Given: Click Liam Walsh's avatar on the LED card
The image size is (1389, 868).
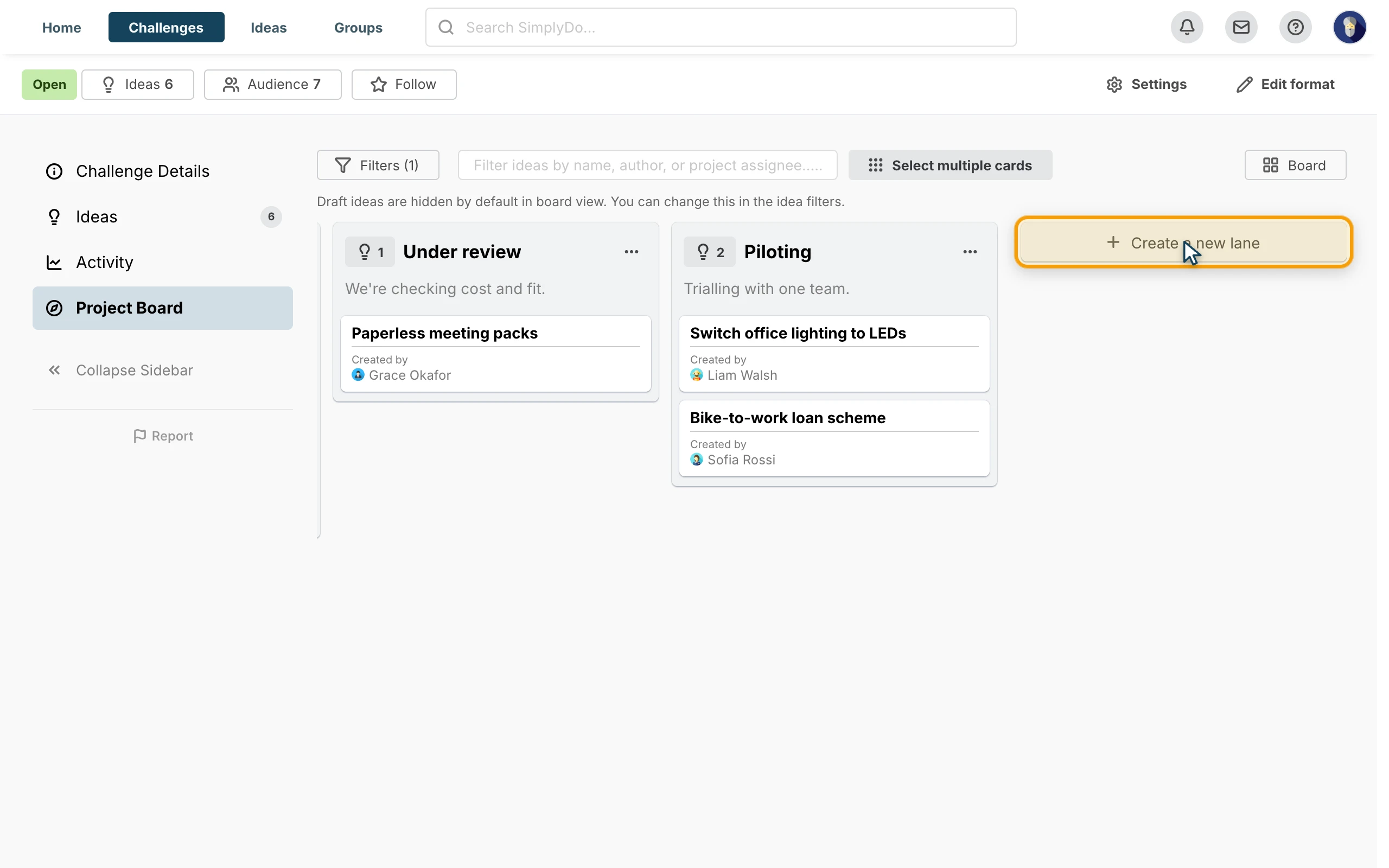Looking at the screenshot, I should click(x=696, y=375).
